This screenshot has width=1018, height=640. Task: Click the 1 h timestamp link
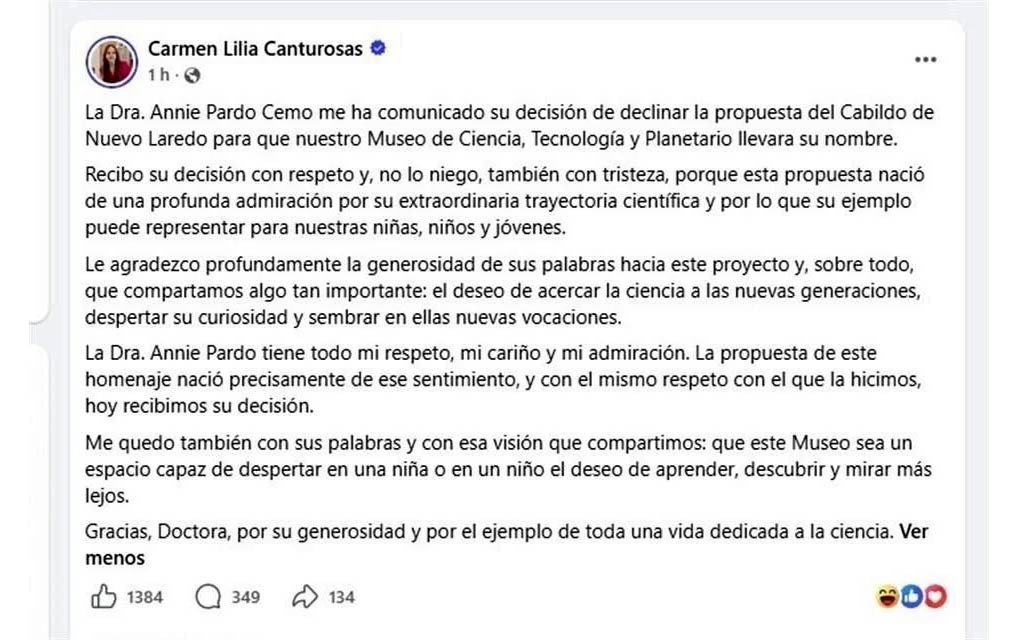coord(158,75)
